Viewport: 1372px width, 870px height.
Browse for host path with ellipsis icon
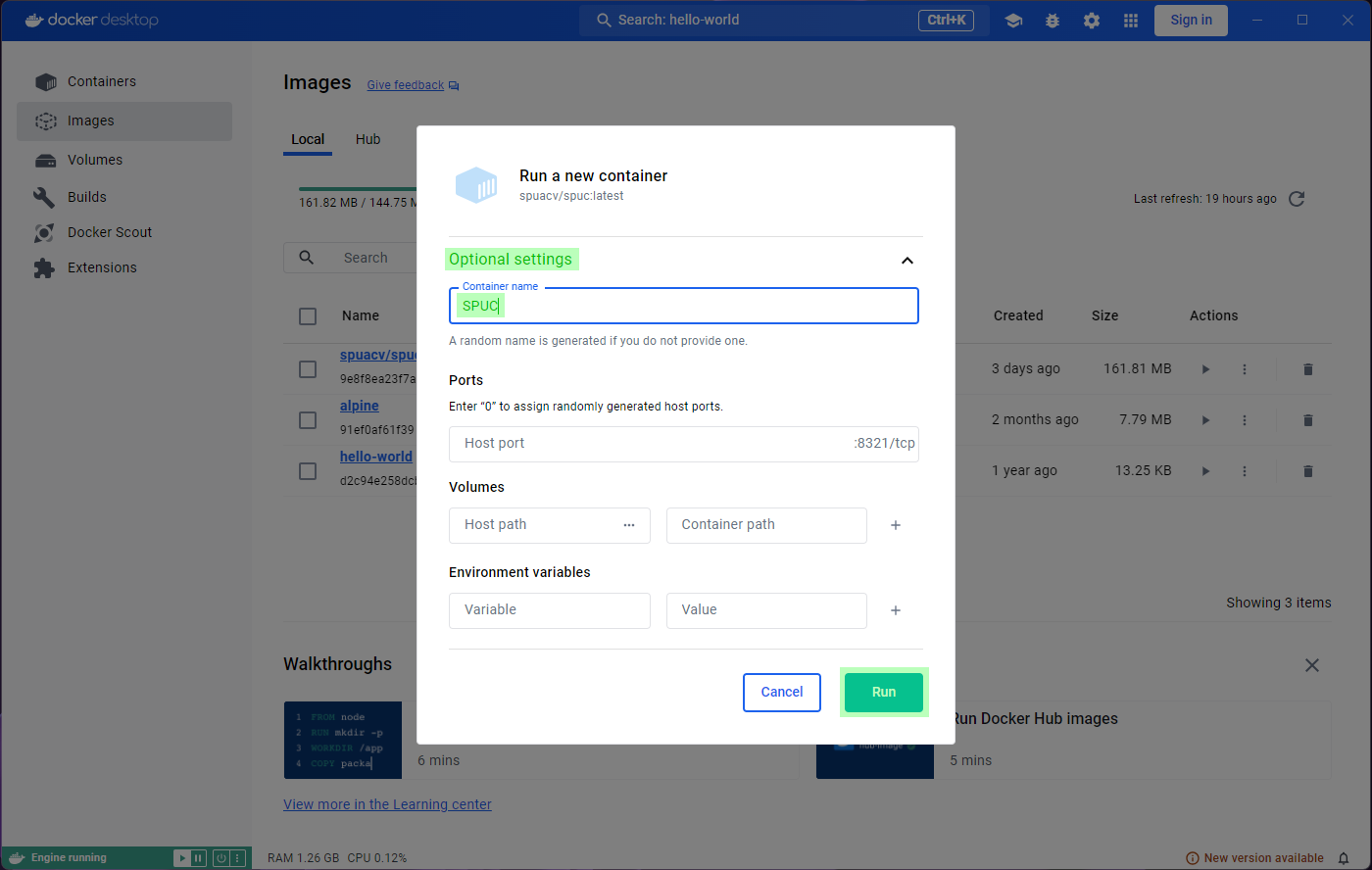tap(629, 525)
